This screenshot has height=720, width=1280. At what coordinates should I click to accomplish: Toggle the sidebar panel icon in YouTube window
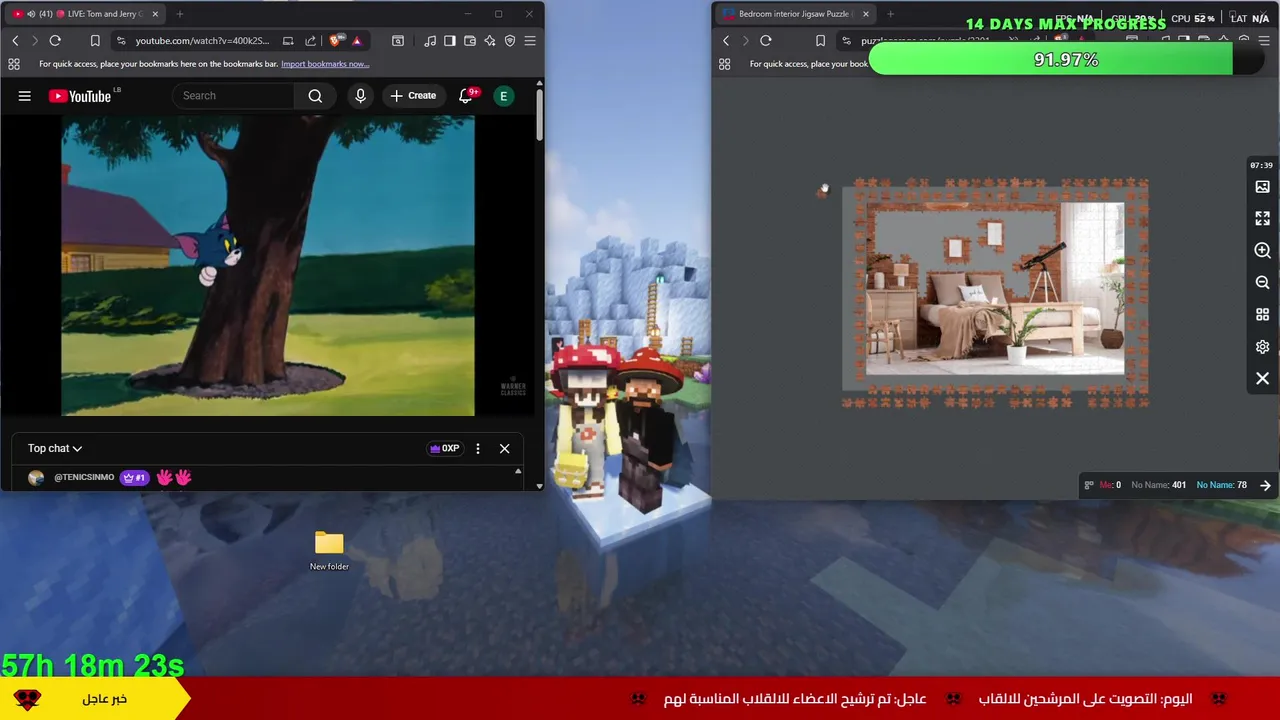(x=450, y=40)
